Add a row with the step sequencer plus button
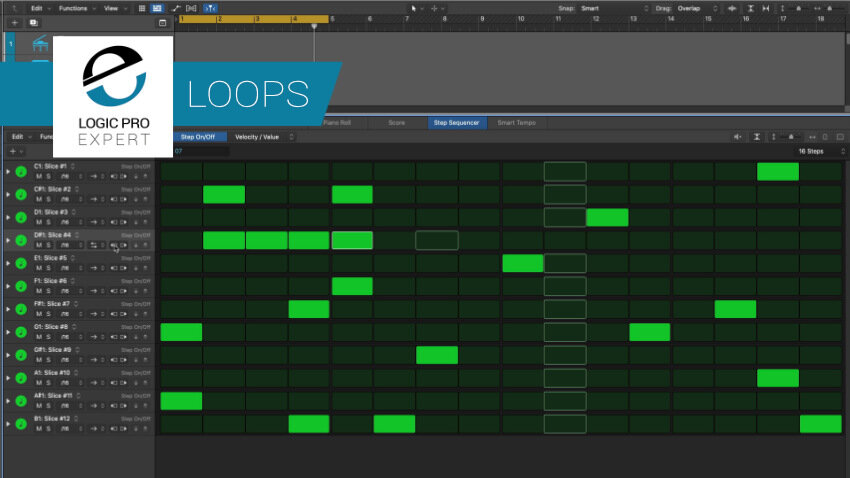This screenshot has width=850, height=478. point(12,152)
